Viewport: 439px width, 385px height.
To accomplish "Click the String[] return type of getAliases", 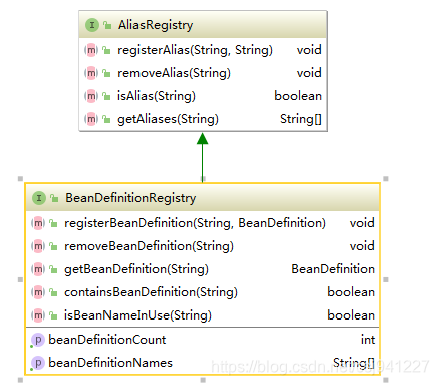I will [x=301, y=119].
